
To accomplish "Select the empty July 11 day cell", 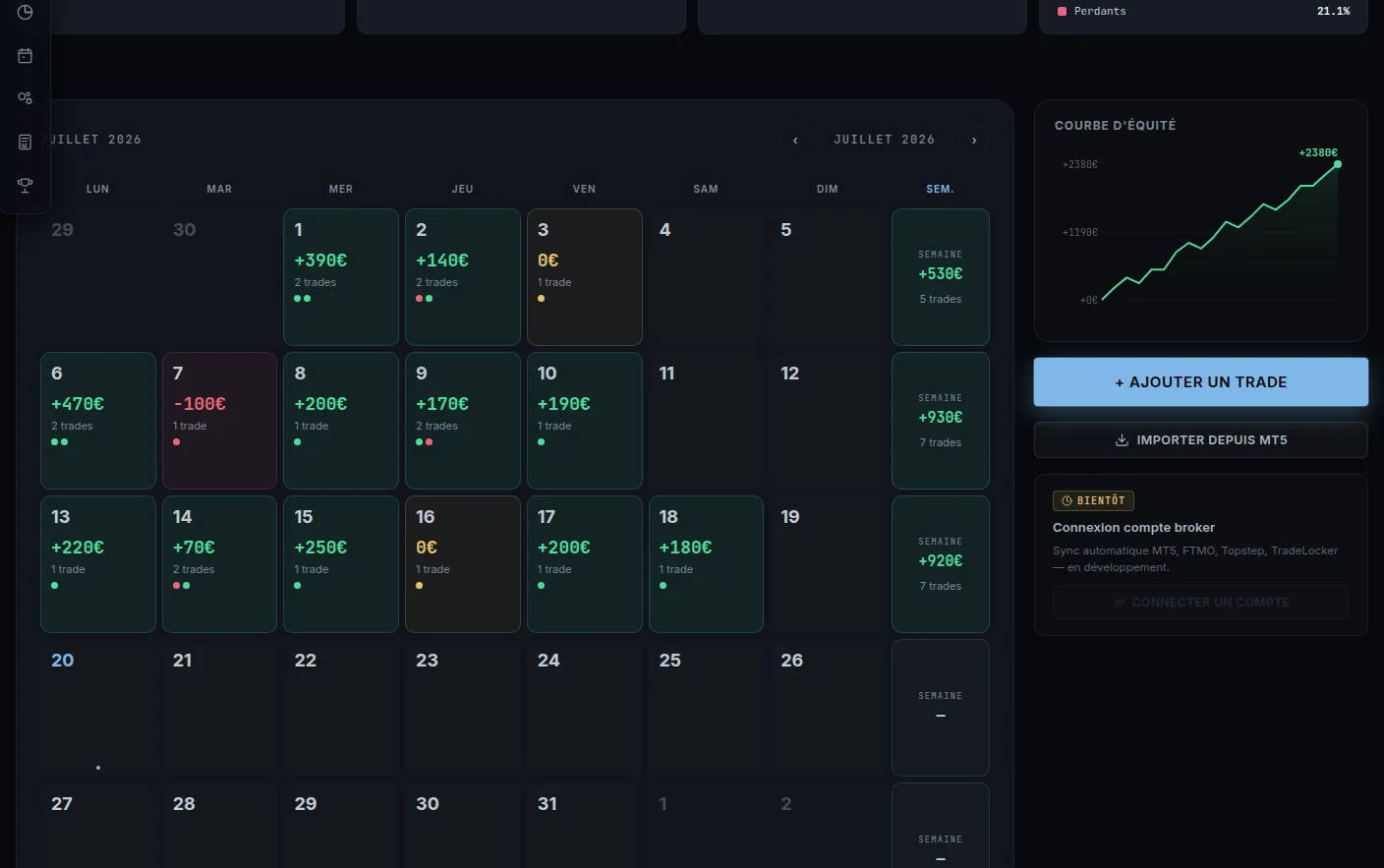I will (706, 421).
